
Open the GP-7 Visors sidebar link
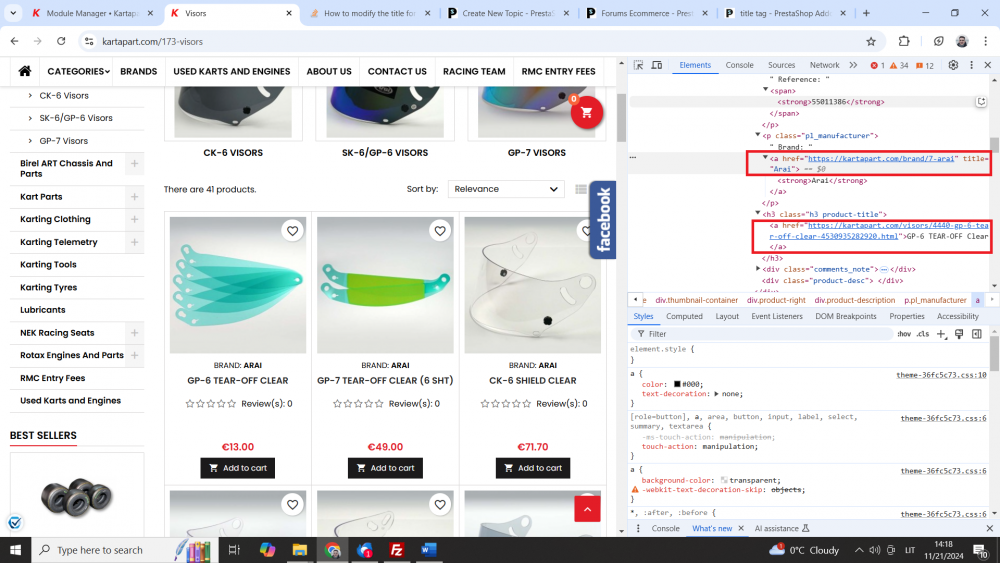(63, 141)
